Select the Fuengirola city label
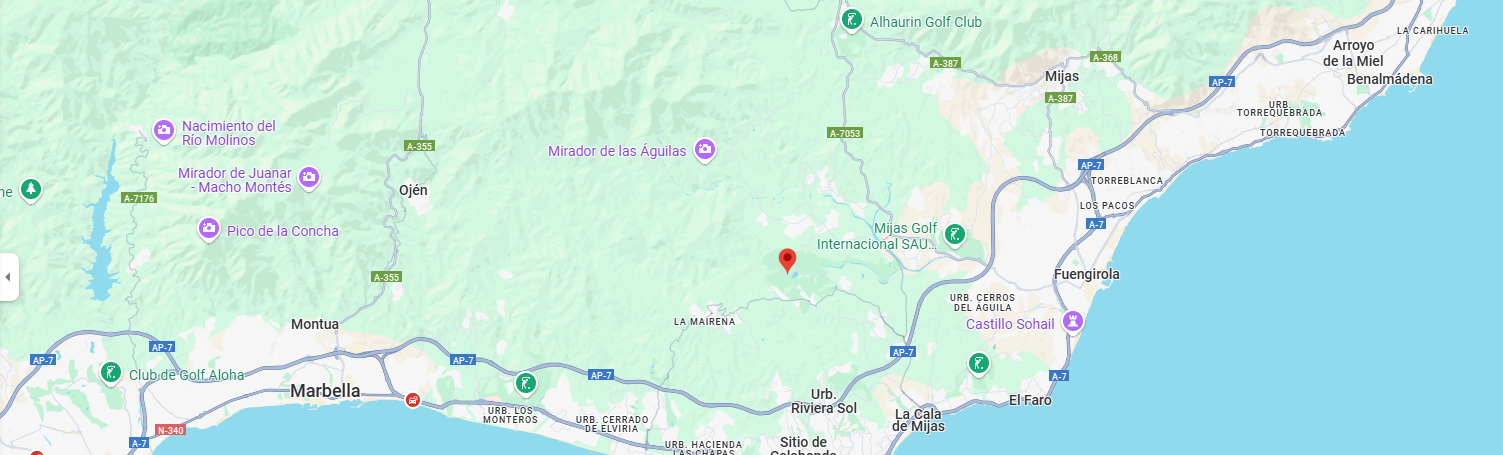Viewport: 1503px width, 455px height. (x=1087, y=274)
